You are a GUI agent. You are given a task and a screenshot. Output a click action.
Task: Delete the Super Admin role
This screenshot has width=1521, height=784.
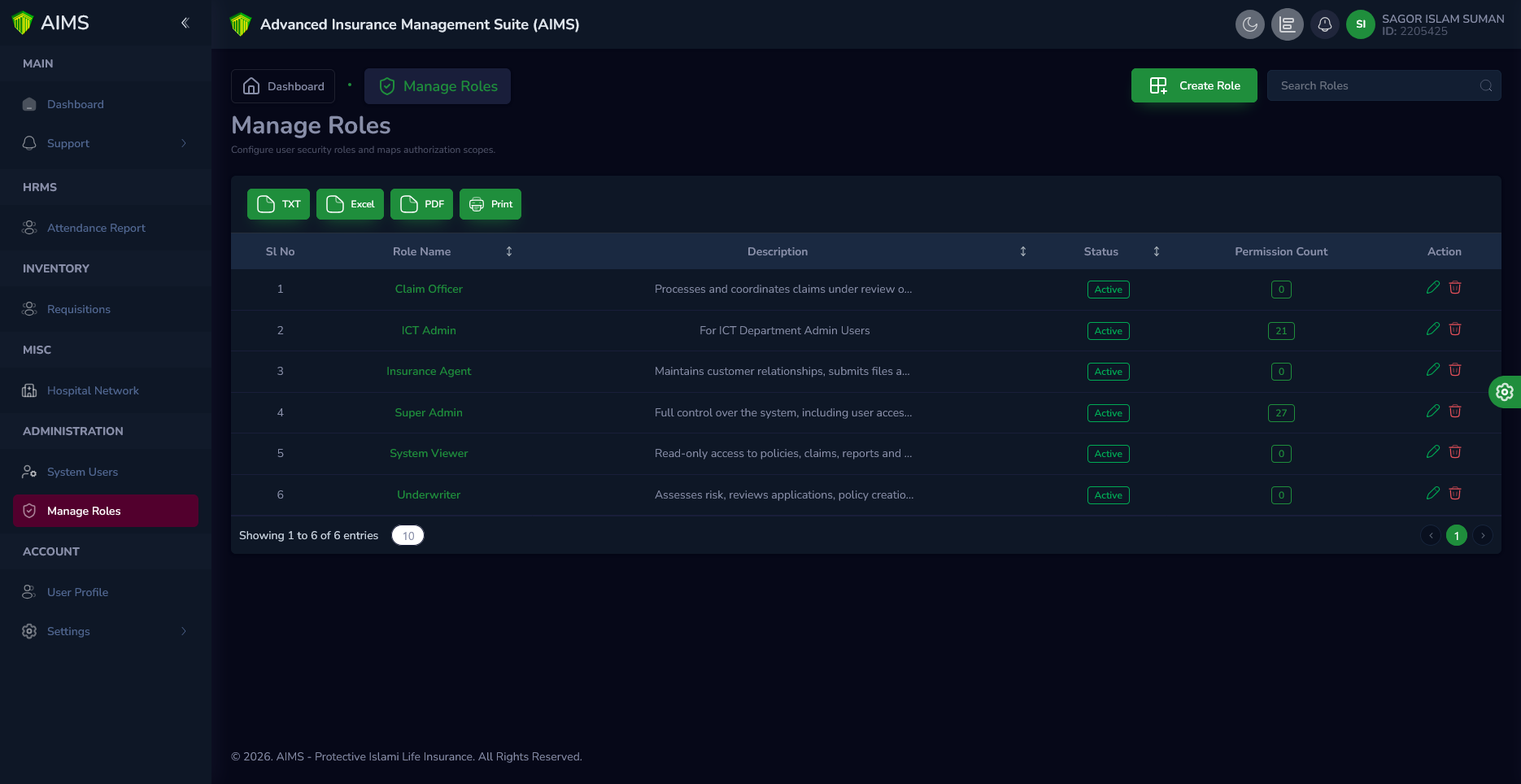(1455, 412)
